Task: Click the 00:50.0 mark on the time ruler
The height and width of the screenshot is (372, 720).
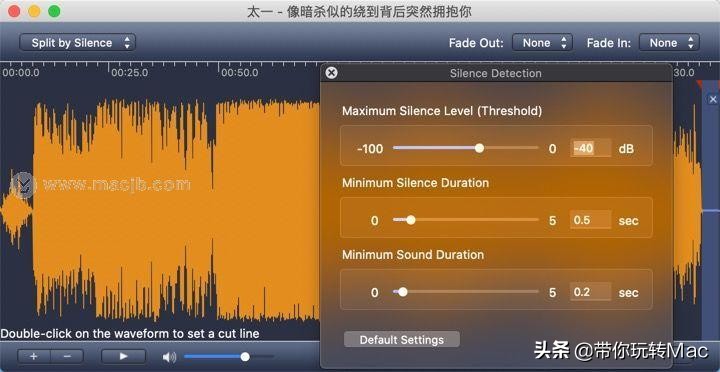Action: pos(240,73)
